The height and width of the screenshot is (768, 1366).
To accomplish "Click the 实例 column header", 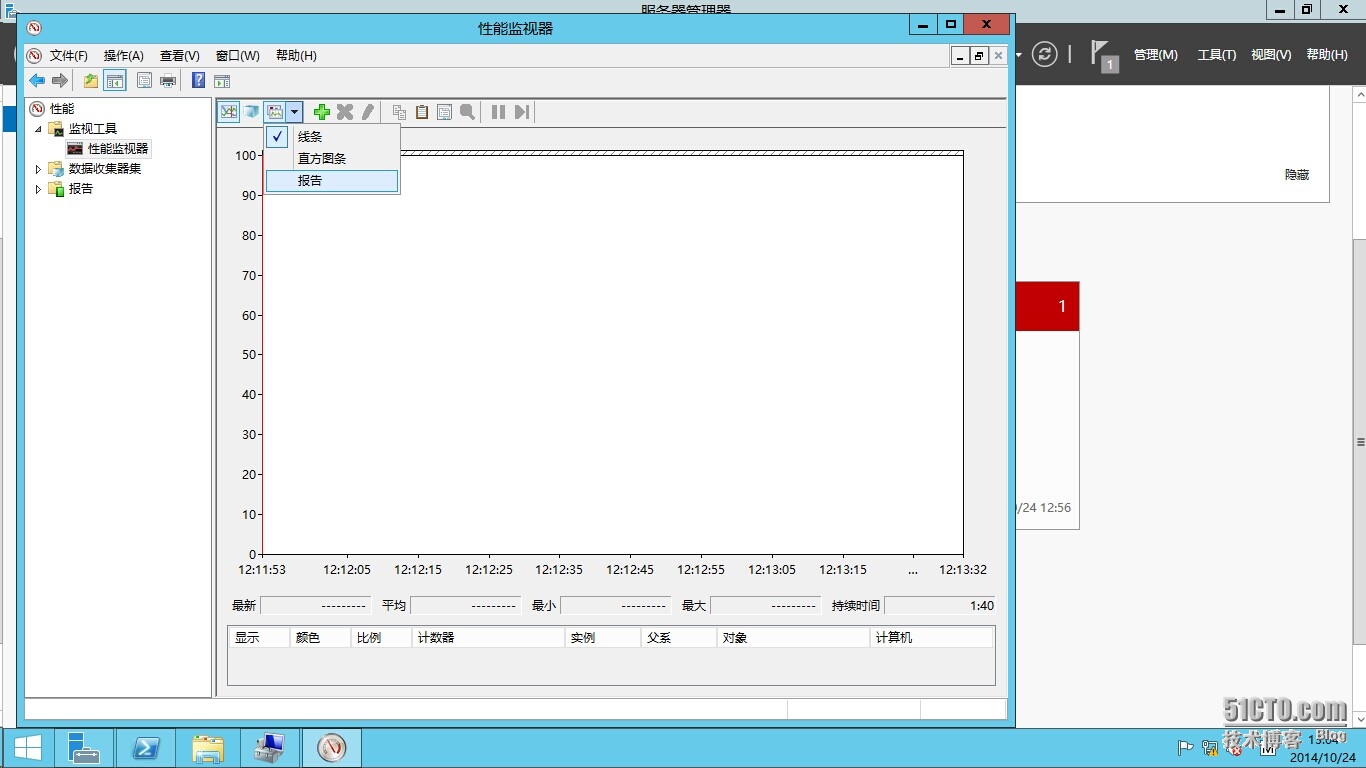I will coord(603,637).
